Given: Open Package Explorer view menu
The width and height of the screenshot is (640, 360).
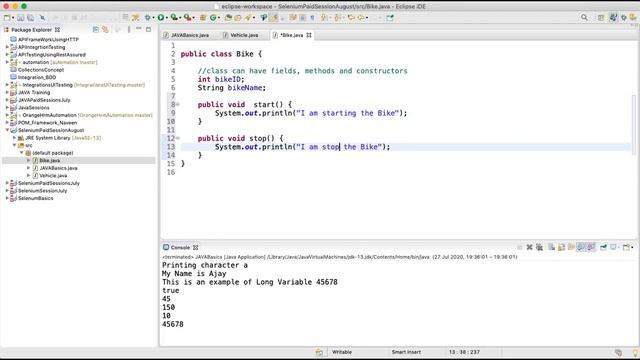Looking at the screenshot, I should click(x=129, y=29).
